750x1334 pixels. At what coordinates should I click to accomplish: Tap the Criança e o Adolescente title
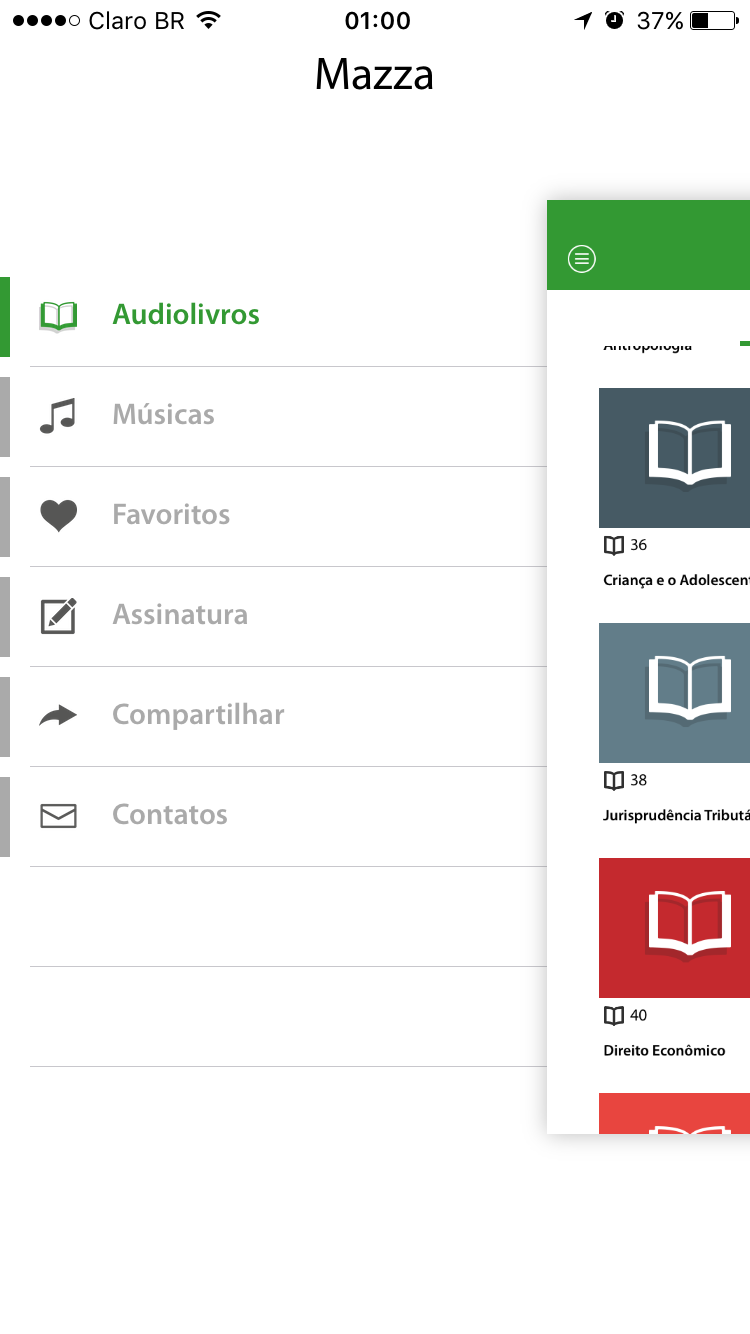[676, 580]
